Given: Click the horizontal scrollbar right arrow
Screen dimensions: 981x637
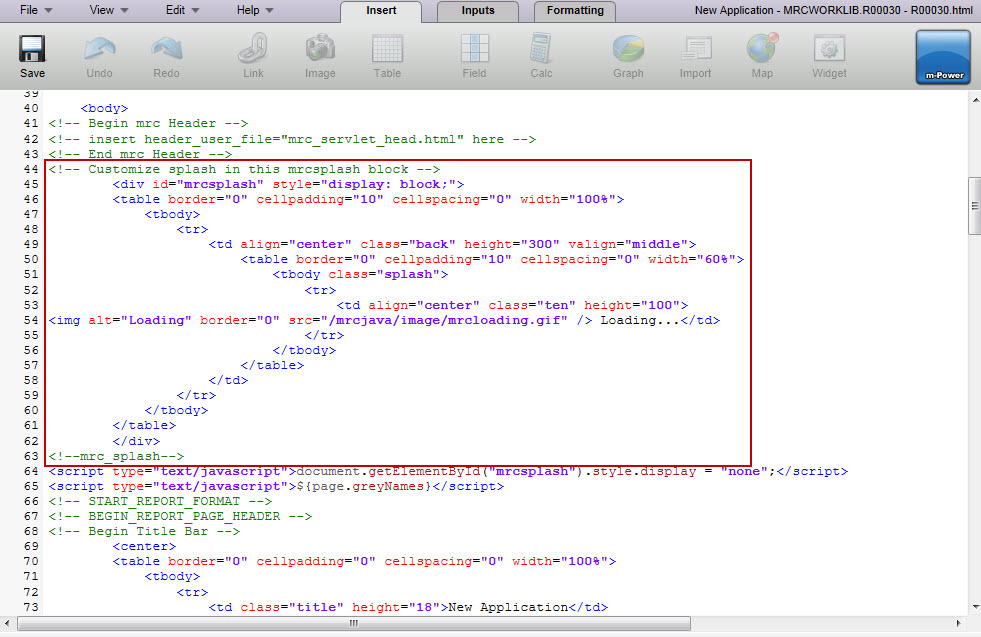Looking at the screenshot, I should [958, 623].
